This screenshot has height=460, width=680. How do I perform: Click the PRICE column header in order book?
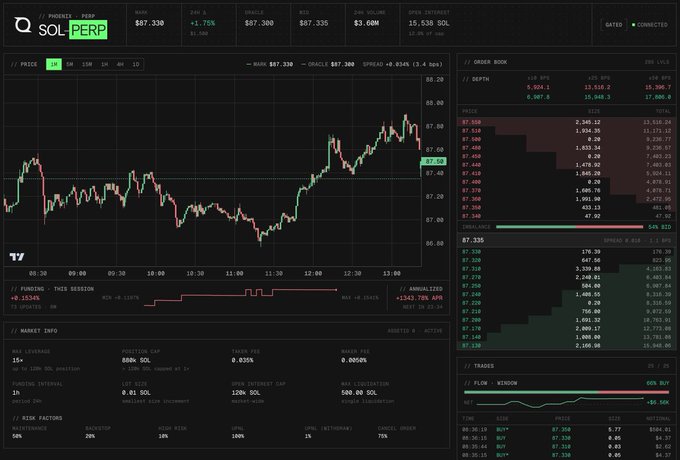470,111
